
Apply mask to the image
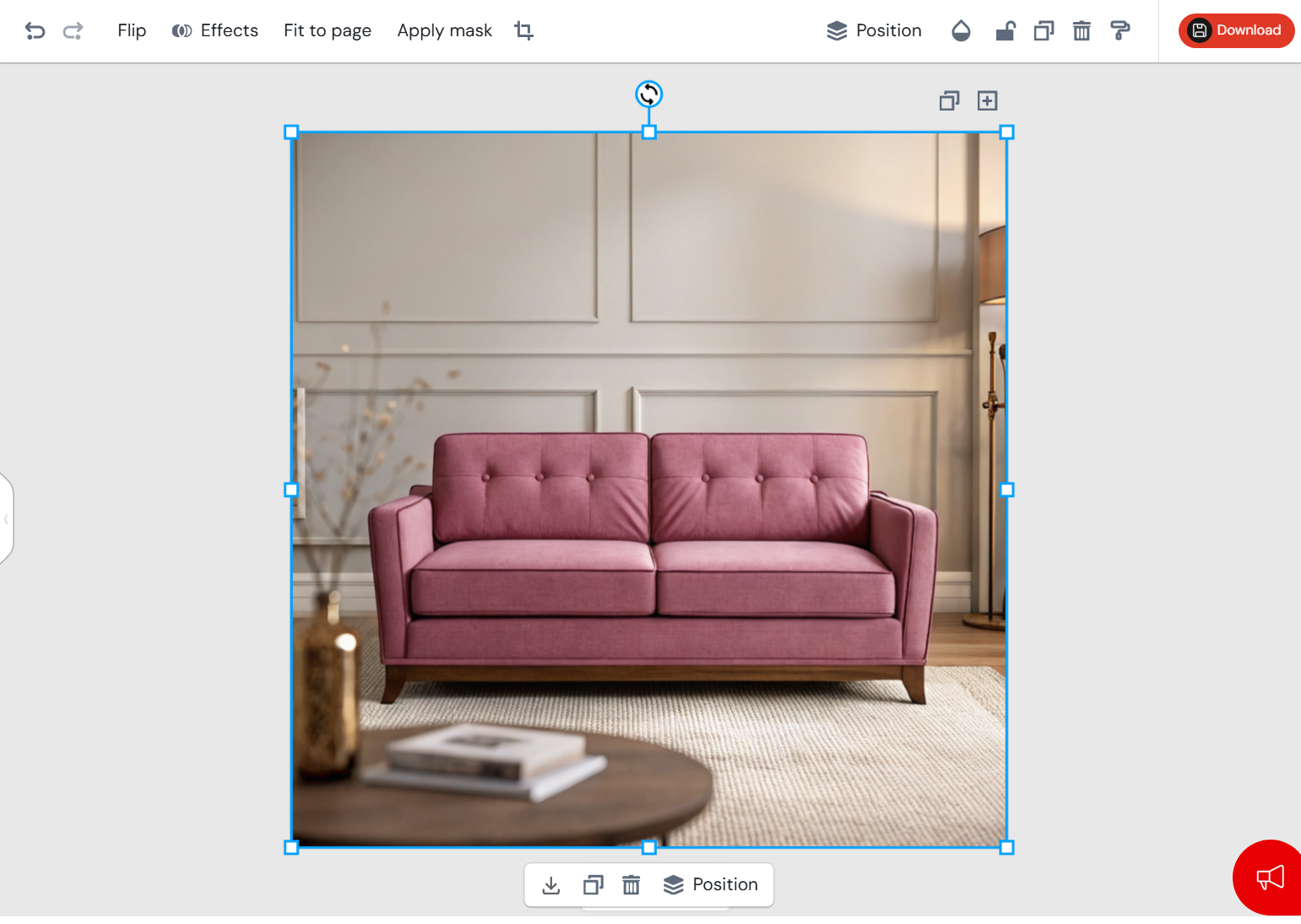point(445,30)
